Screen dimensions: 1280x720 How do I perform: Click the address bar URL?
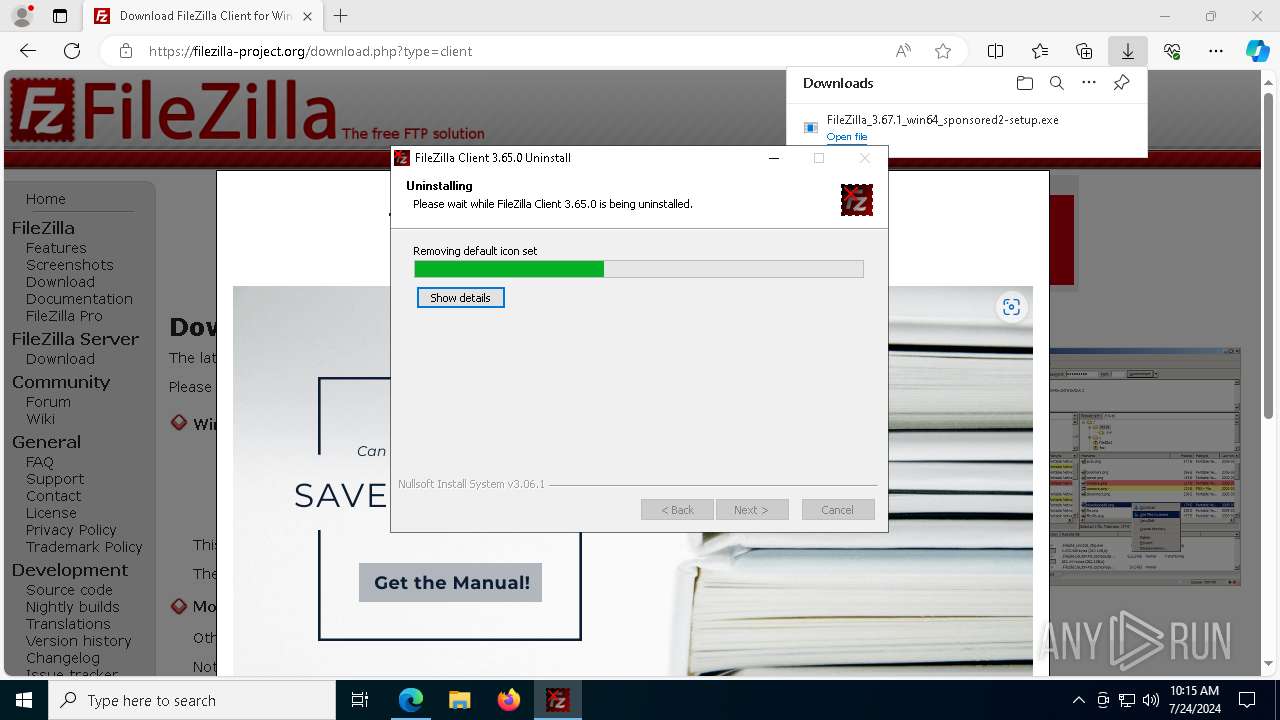(x=310, y=51)
